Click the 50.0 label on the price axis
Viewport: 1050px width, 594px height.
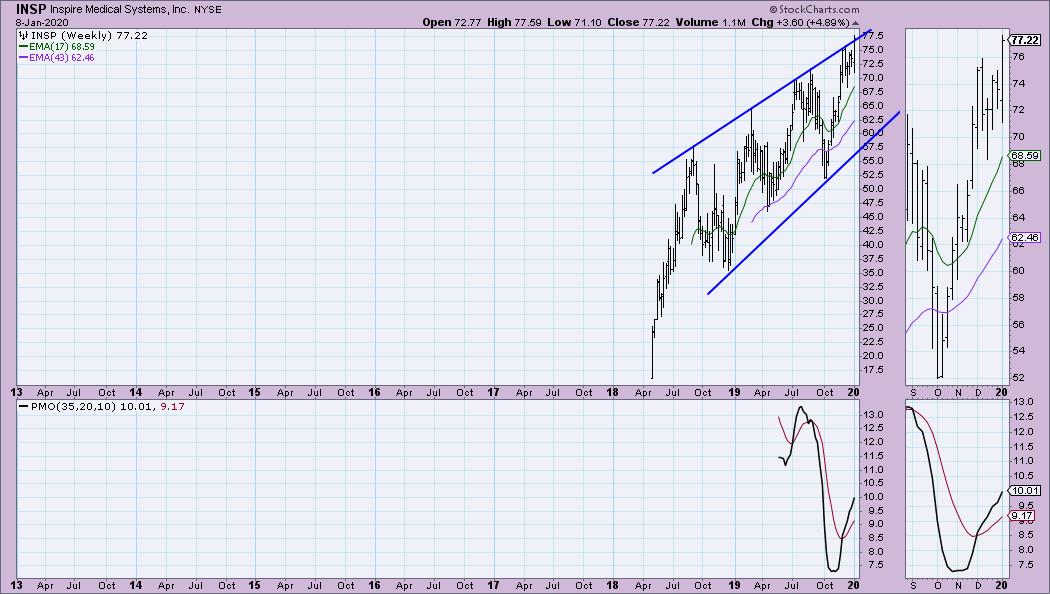(873, 189)
